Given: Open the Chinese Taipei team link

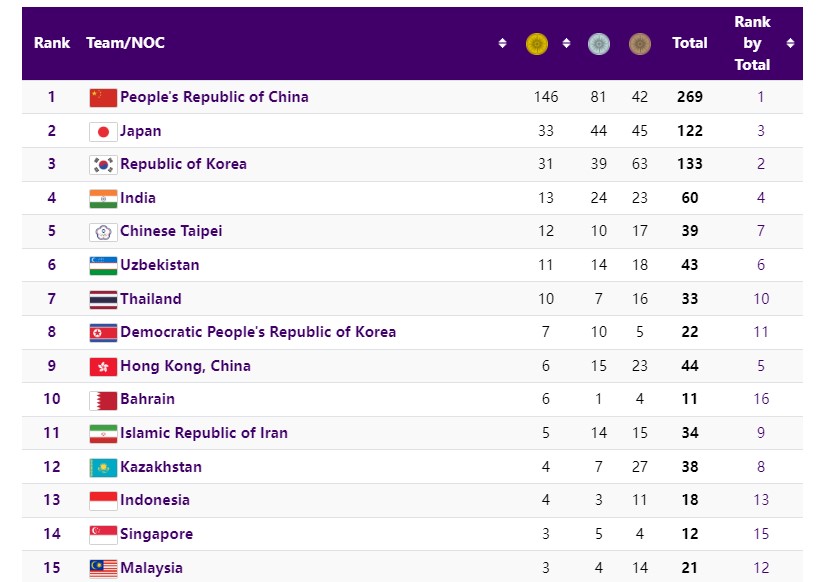Looking at the screenshot, I should (x=171, y=231).
